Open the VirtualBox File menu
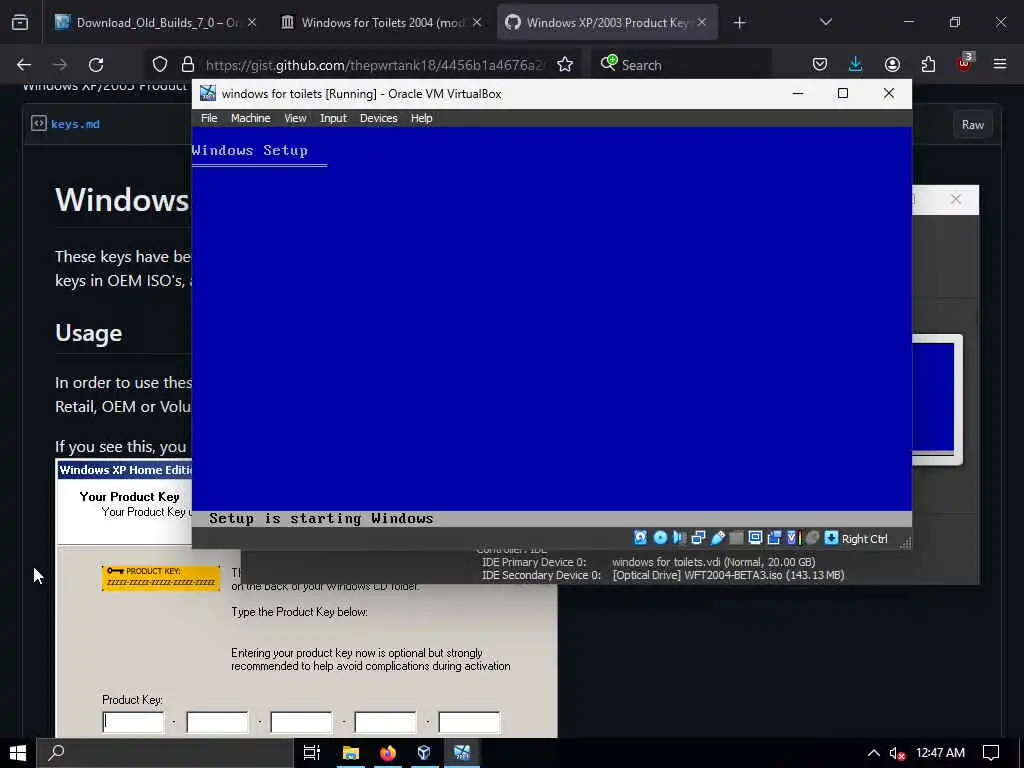 tap(209, 118)
